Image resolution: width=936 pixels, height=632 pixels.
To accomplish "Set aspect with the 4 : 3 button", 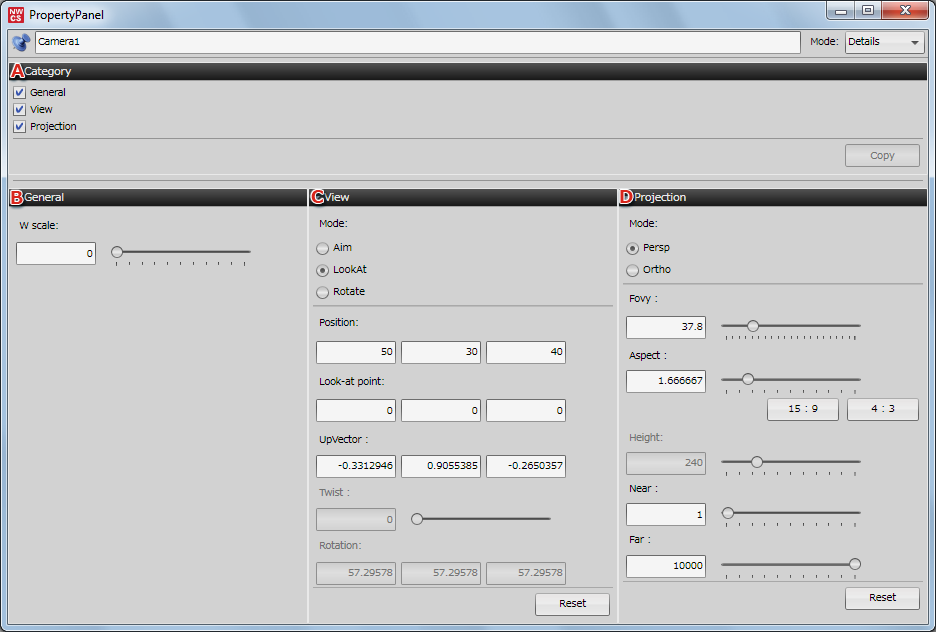I will tap(882, 410).
